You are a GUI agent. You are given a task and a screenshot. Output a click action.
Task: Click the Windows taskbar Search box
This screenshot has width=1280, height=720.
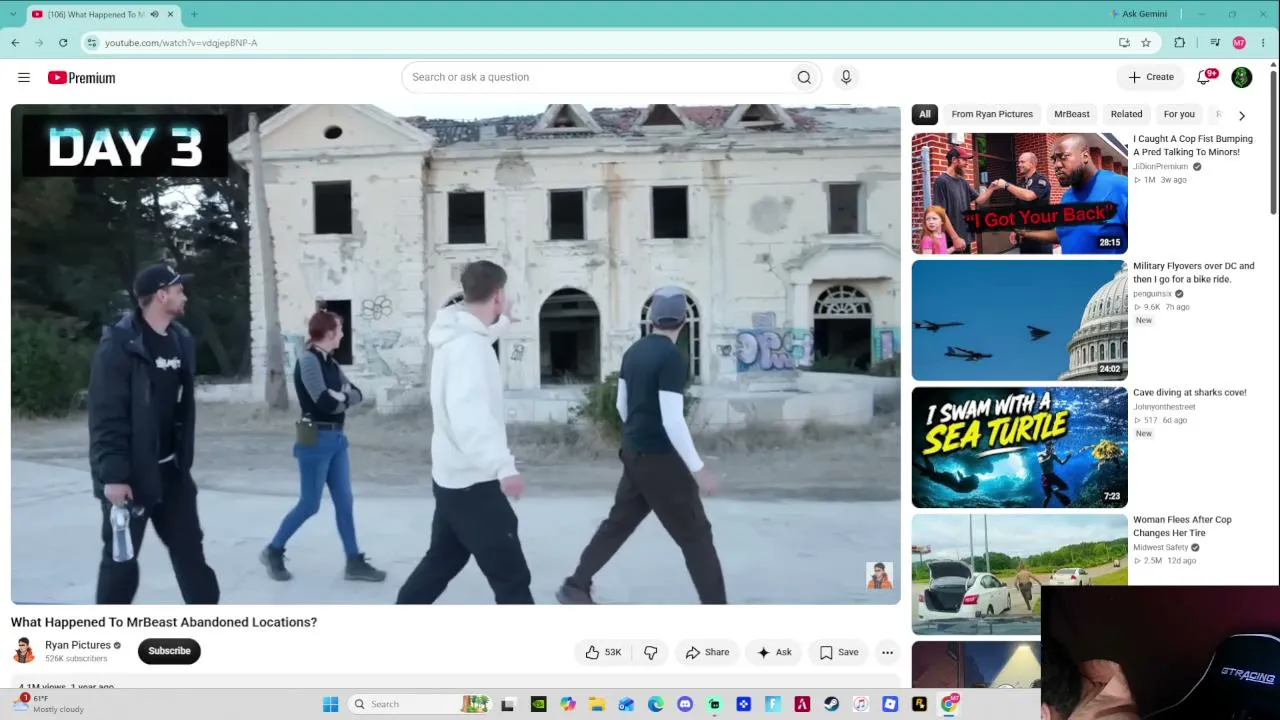coord(420,704)
